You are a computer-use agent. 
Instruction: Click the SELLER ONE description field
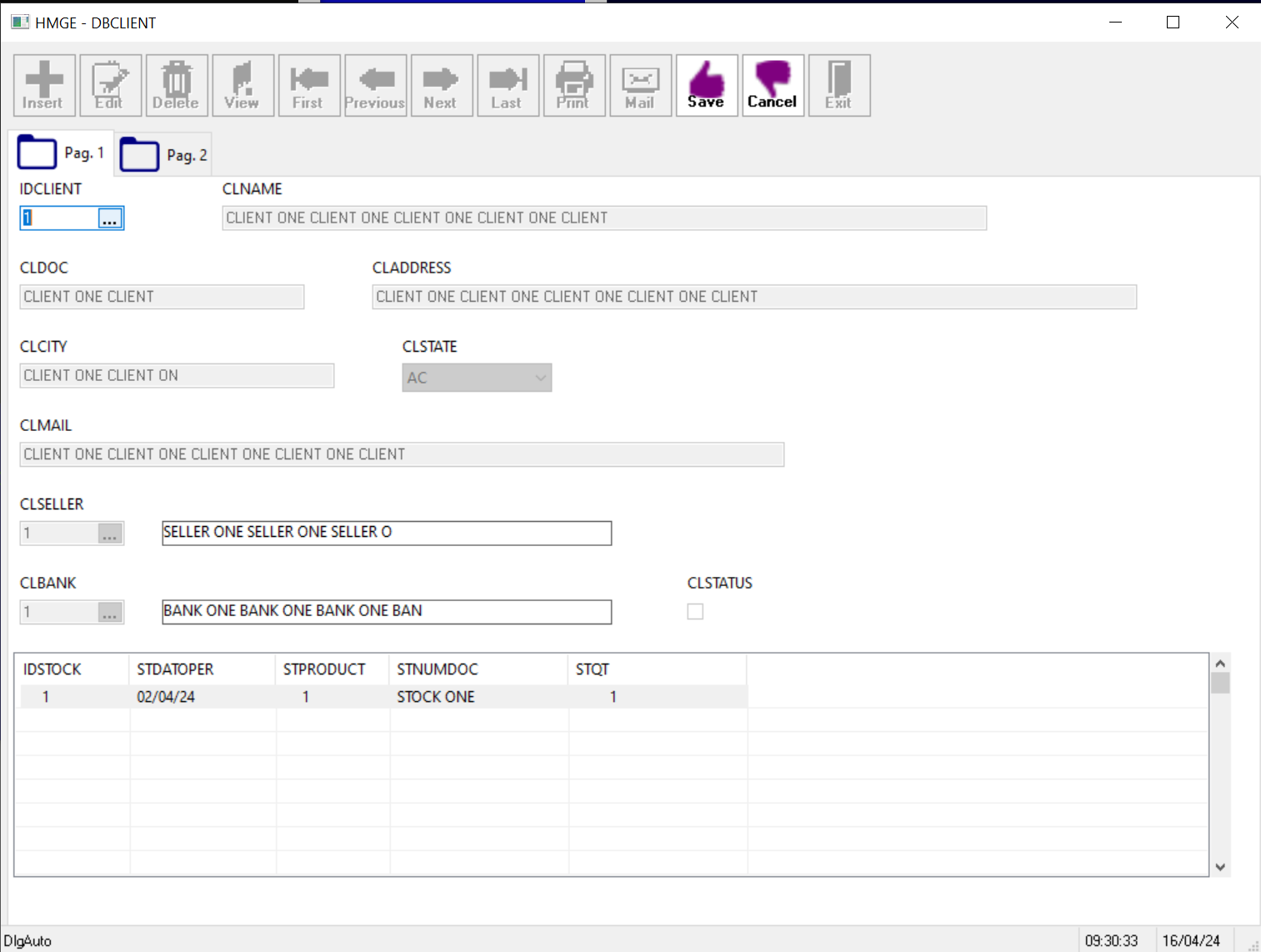click(x=386, y=533)
